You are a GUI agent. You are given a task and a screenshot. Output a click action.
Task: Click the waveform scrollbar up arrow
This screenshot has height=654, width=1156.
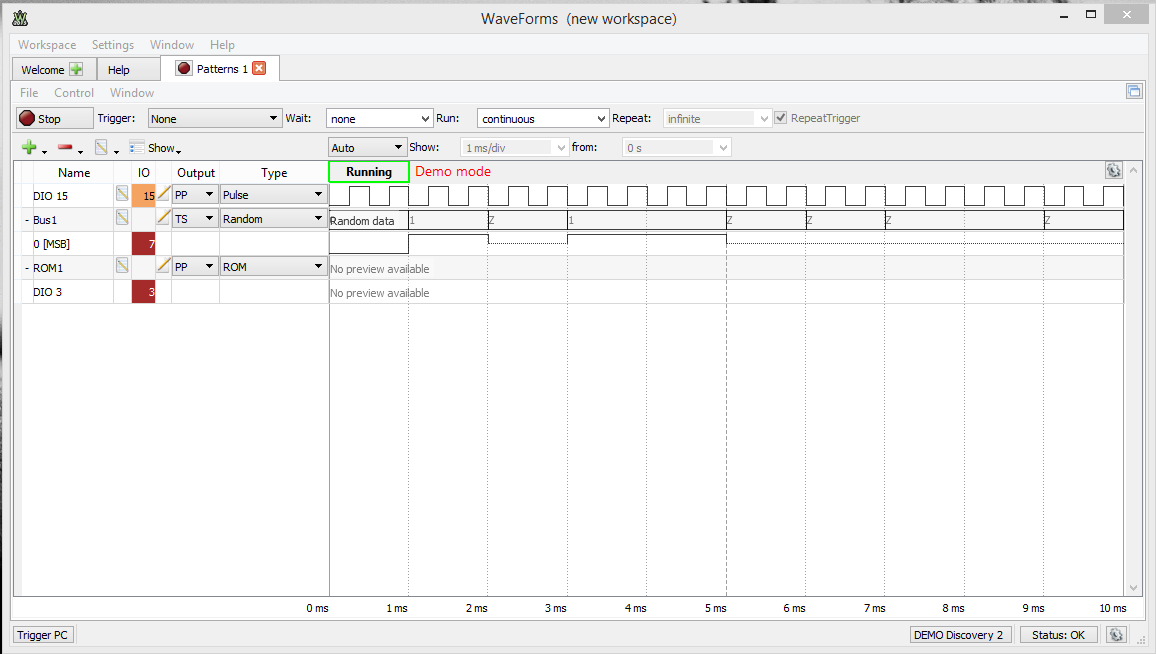(x=1133, y=170)
